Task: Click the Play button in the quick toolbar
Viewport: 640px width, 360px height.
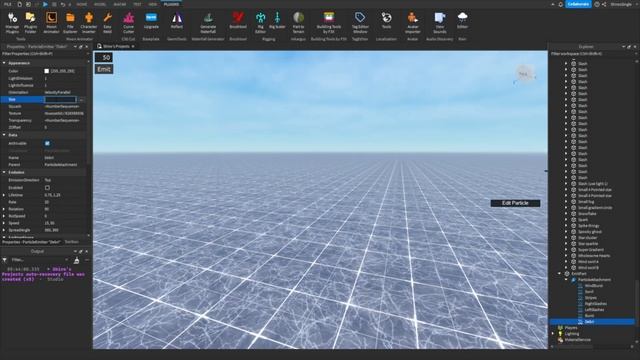Action: (45, 4)
